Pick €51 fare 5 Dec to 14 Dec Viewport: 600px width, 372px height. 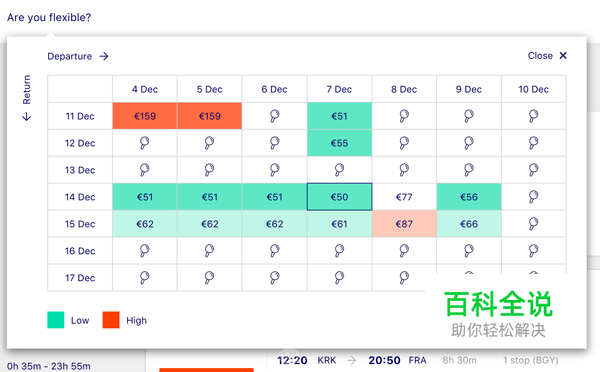coord(209,197)
